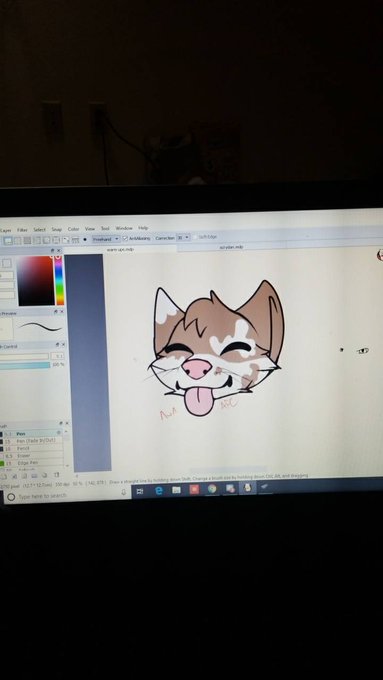Enable the Vanishing Point snap icon

[37, 240]
